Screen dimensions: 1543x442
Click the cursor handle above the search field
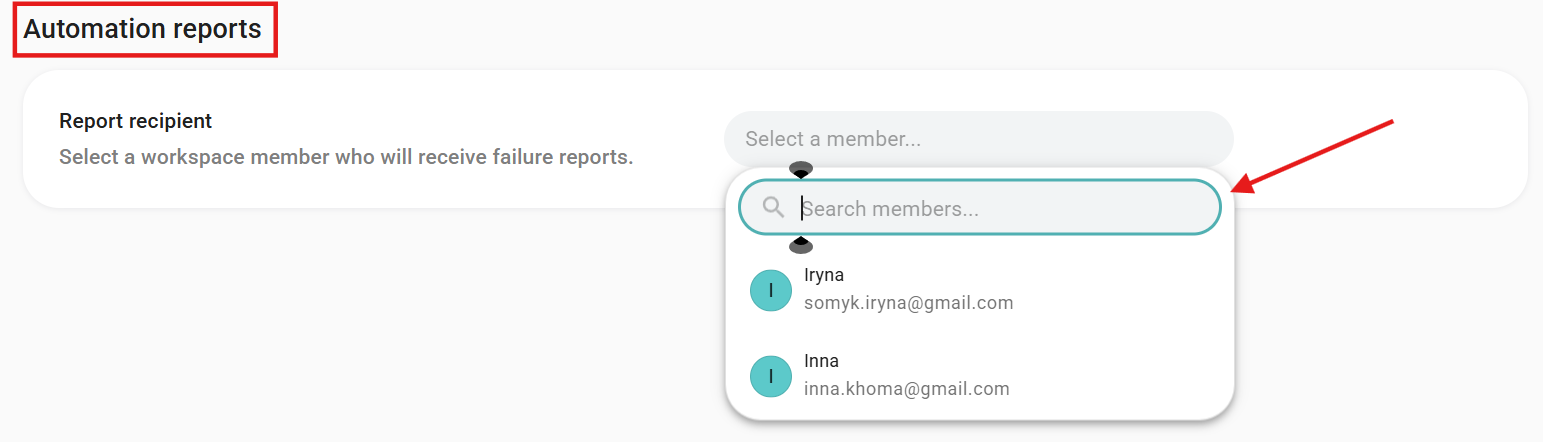800,170
